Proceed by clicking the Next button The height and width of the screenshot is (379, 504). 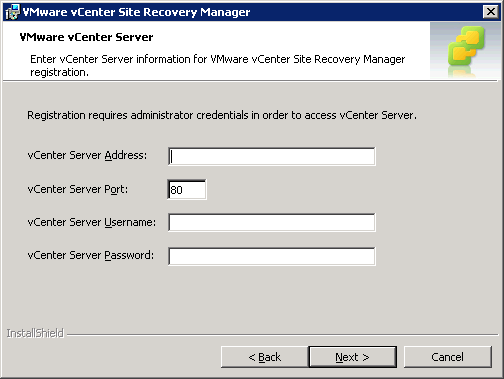[x=353, y=357]
